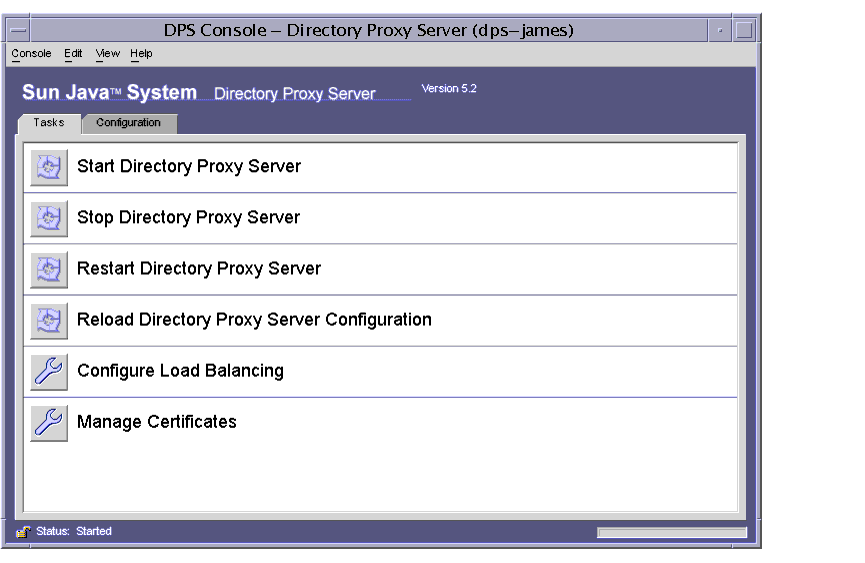Image resolution: width=865 pixels, height=563 pixels.
Task: Minimize the DPS Console window
Action: [720, 30]
